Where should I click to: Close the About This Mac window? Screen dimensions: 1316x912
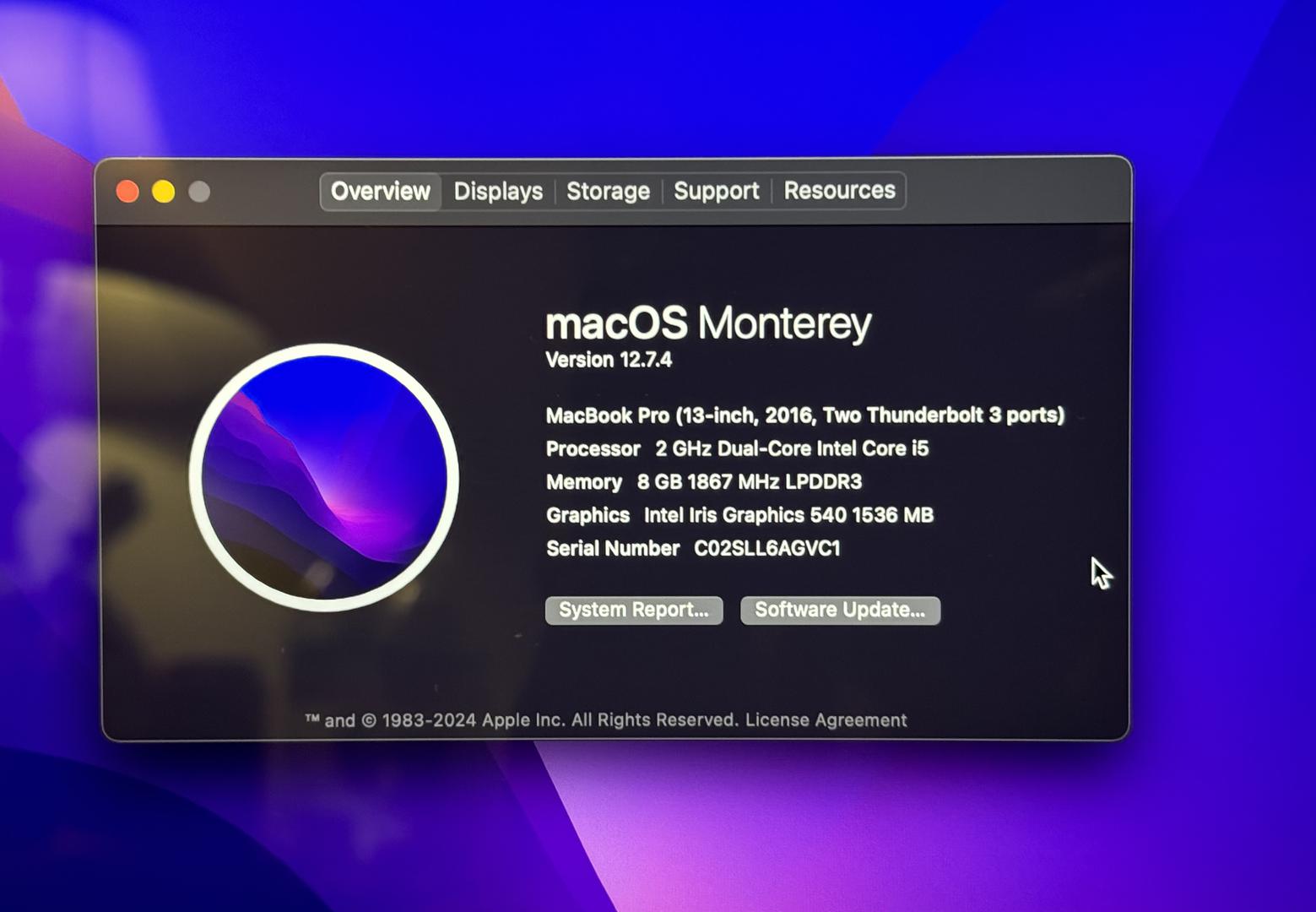point(127,192)
